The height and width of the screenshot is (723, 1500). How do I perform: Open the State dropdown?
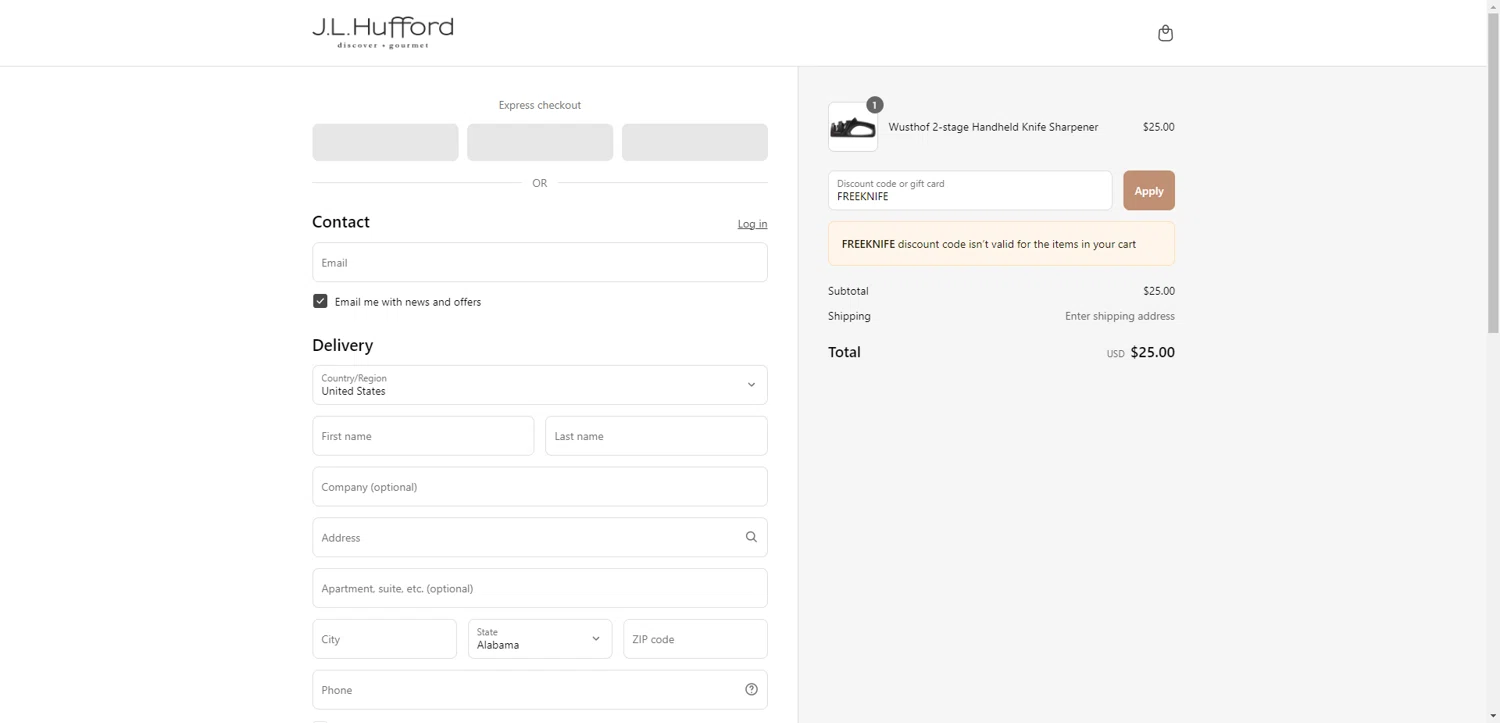(540, 639)
